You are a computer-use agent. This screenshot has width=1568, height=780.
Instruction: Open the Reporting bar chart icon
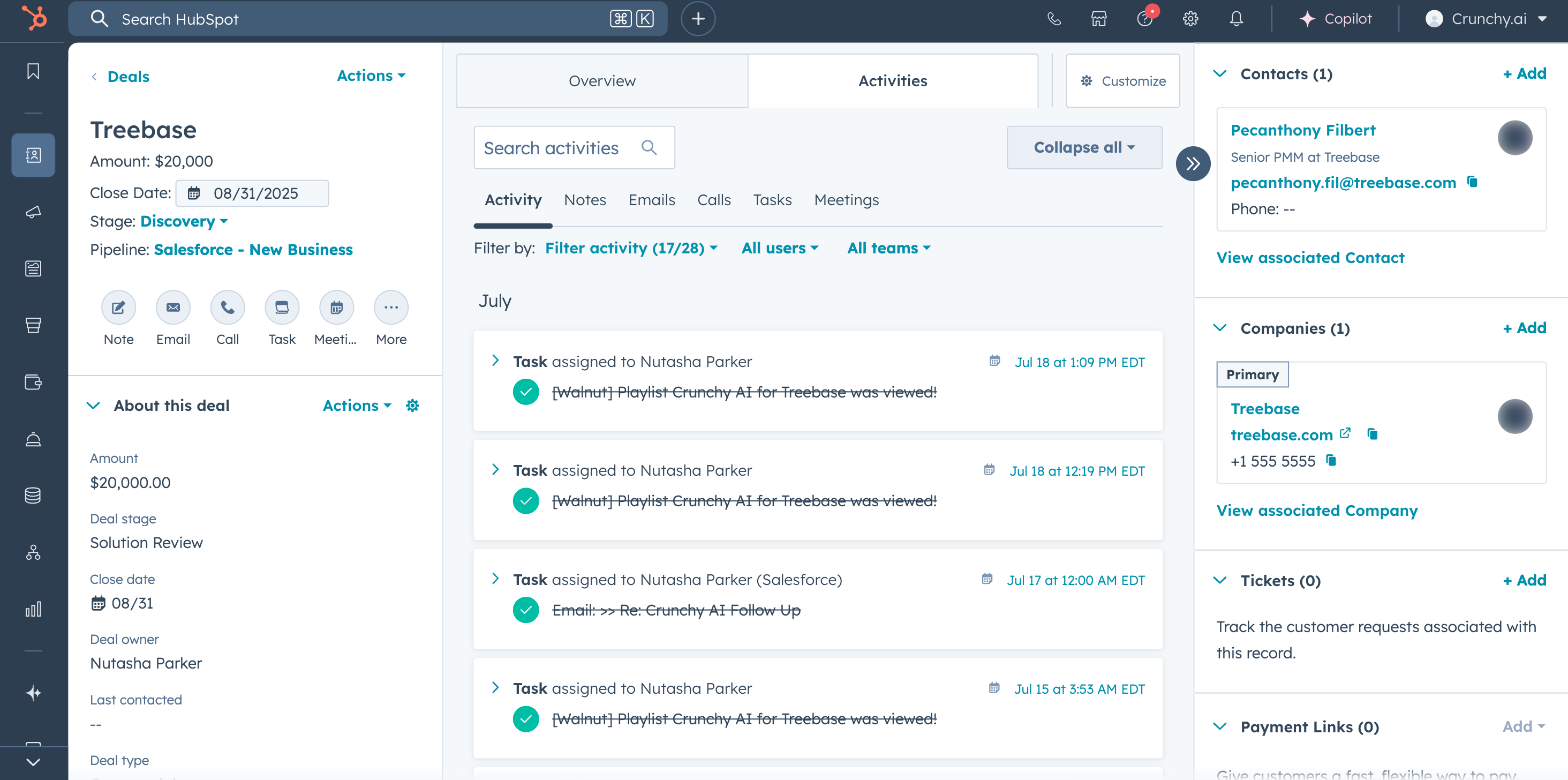pos(34,609)
